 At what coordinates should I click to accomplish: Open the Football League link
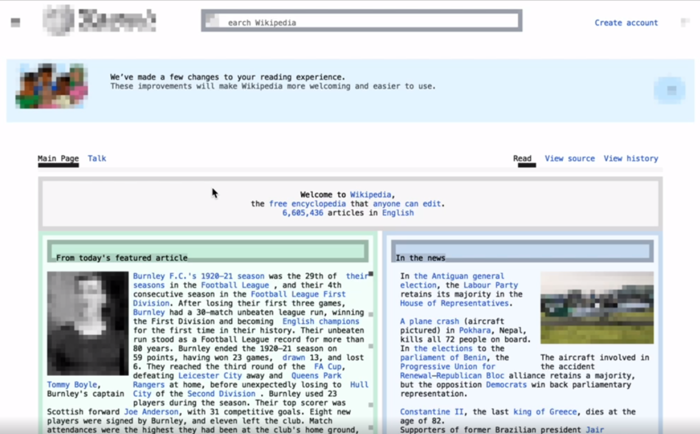pos(235,285)
